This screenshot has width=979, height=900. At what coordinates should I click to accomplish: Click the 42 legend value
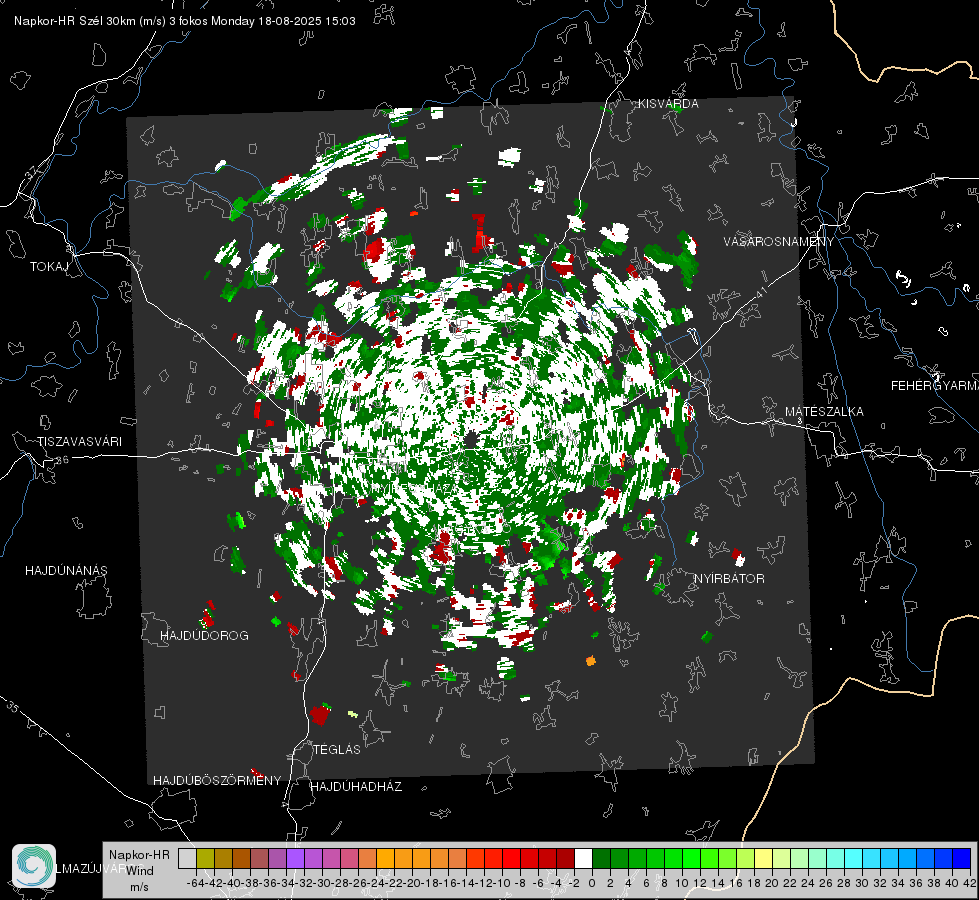pyautogui.click(x=970, y=883)
